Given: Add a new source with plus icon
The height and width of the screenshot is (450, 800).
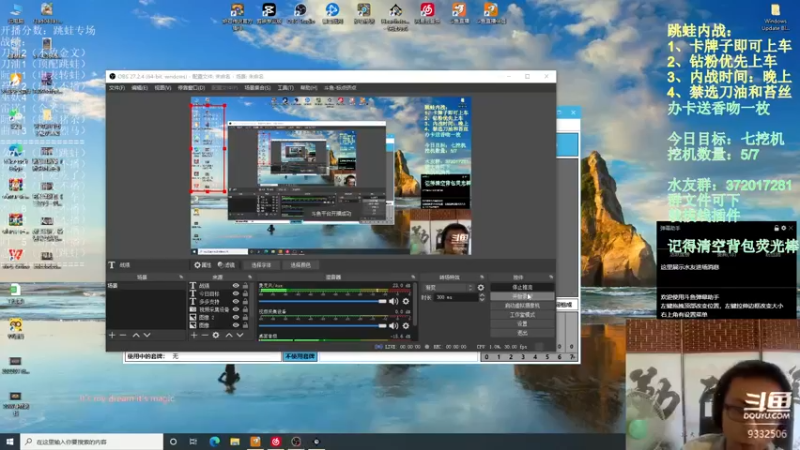Looking at the screenshot, I should [x=194, y=335].
